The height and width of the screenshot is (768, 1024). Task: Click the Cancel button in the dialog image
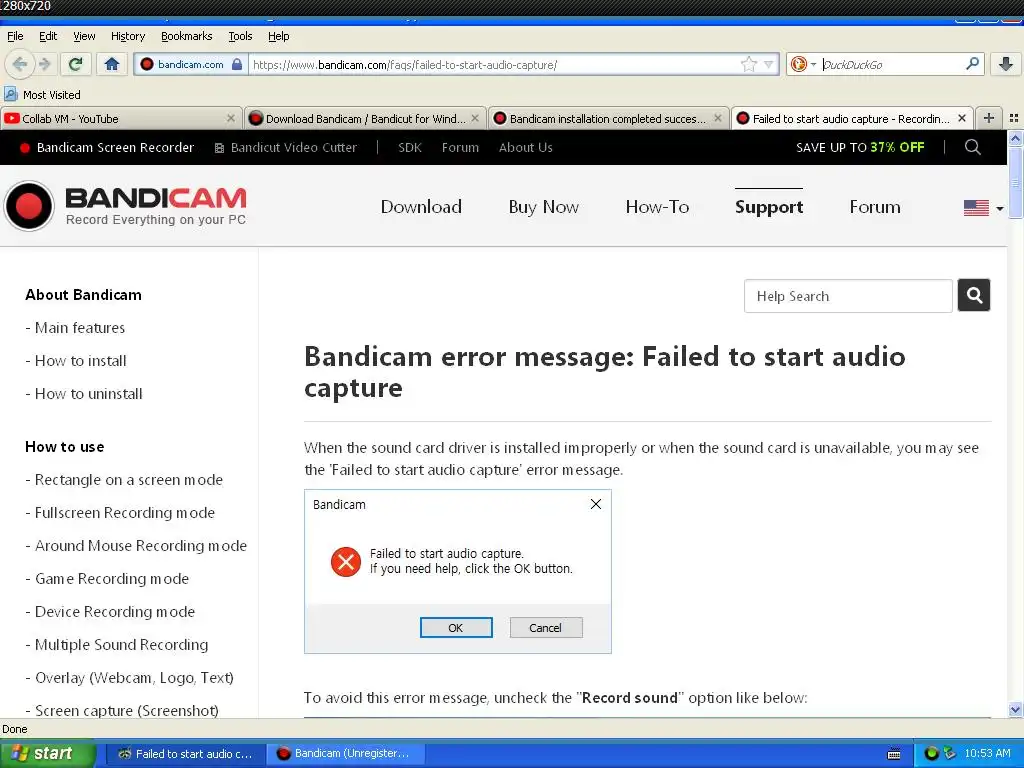545,628
